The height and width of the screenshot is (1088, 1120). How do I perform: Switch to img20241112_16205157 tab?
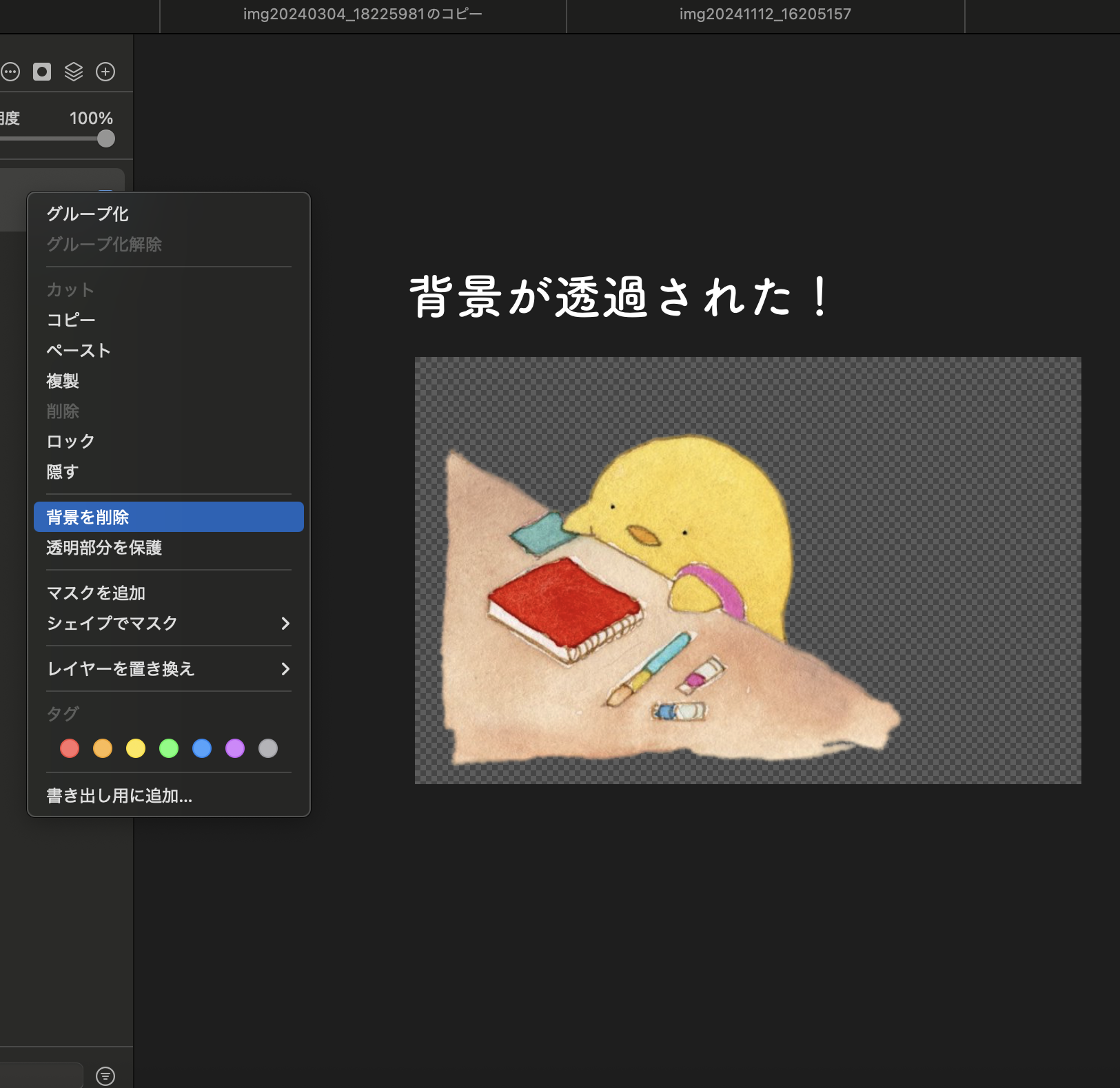tap(765, 14)
